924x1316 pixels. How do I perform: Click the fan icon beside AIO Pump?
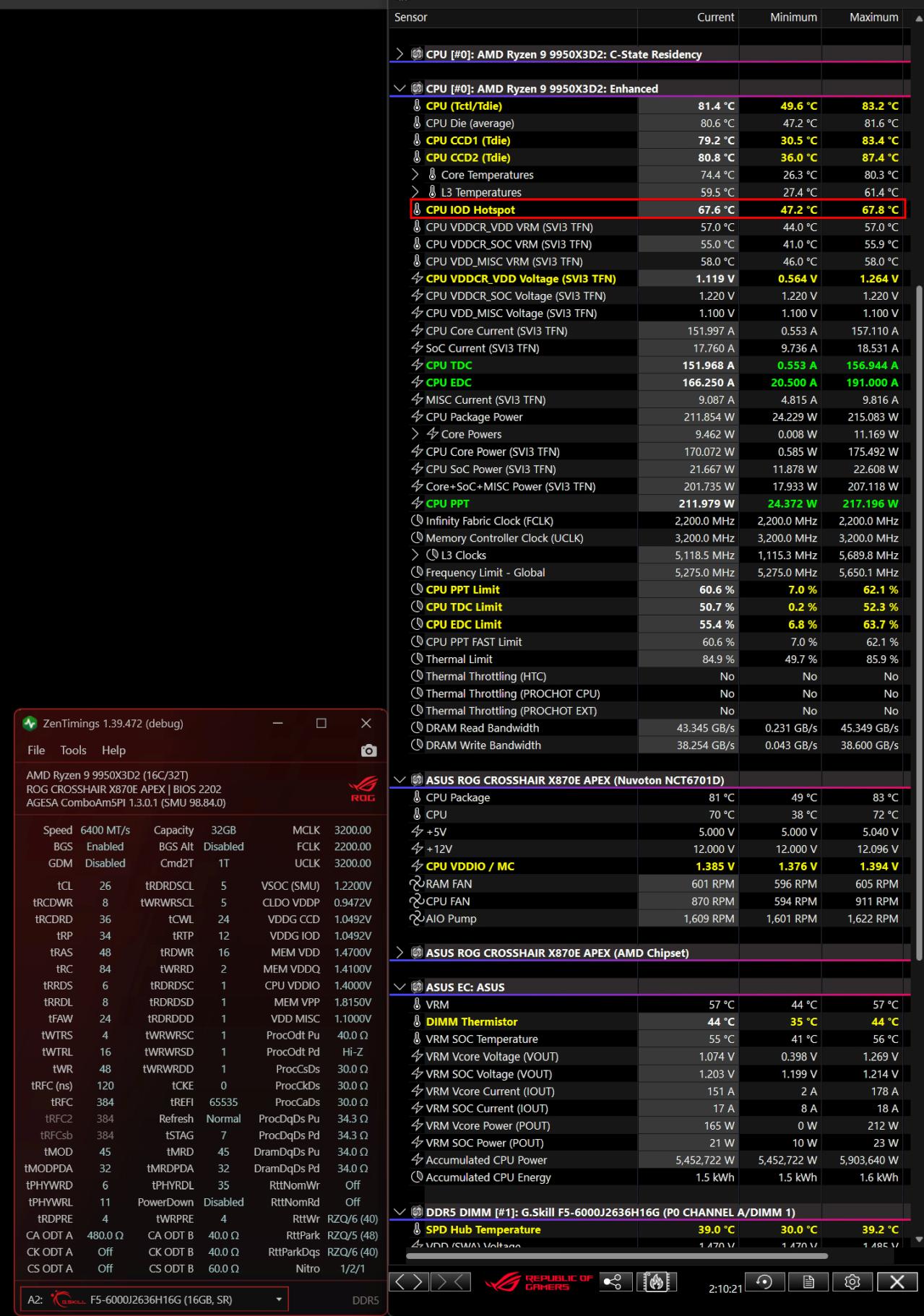tap(417, 918)
